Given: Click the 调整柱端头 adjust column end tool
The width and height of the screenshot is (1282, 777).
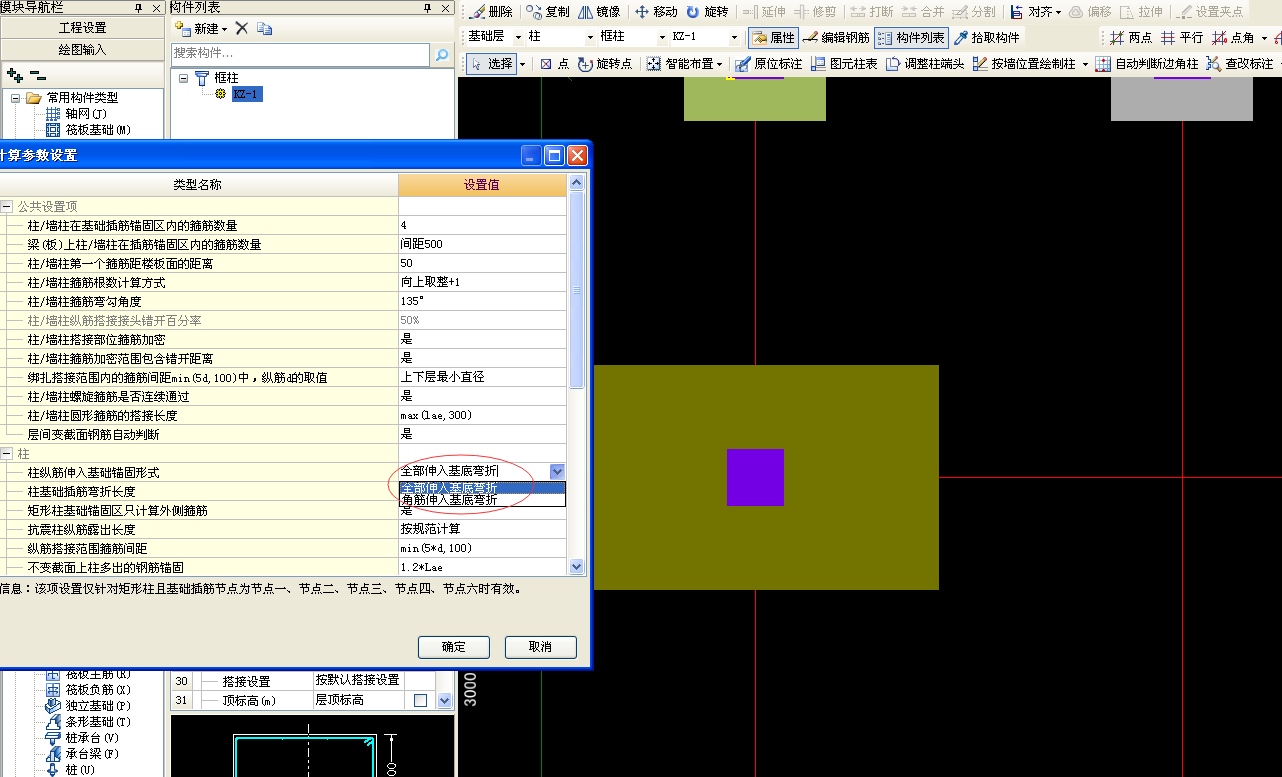Looking at the screenshot, I should 924,64.
